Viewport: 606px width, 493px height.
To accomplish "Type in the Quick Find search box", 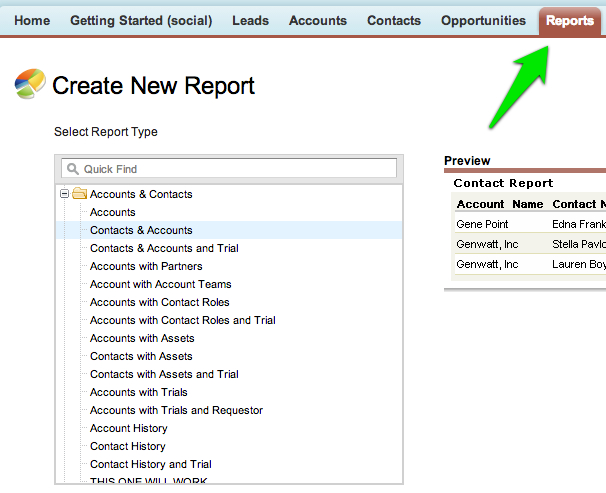I will coord(235,169).
